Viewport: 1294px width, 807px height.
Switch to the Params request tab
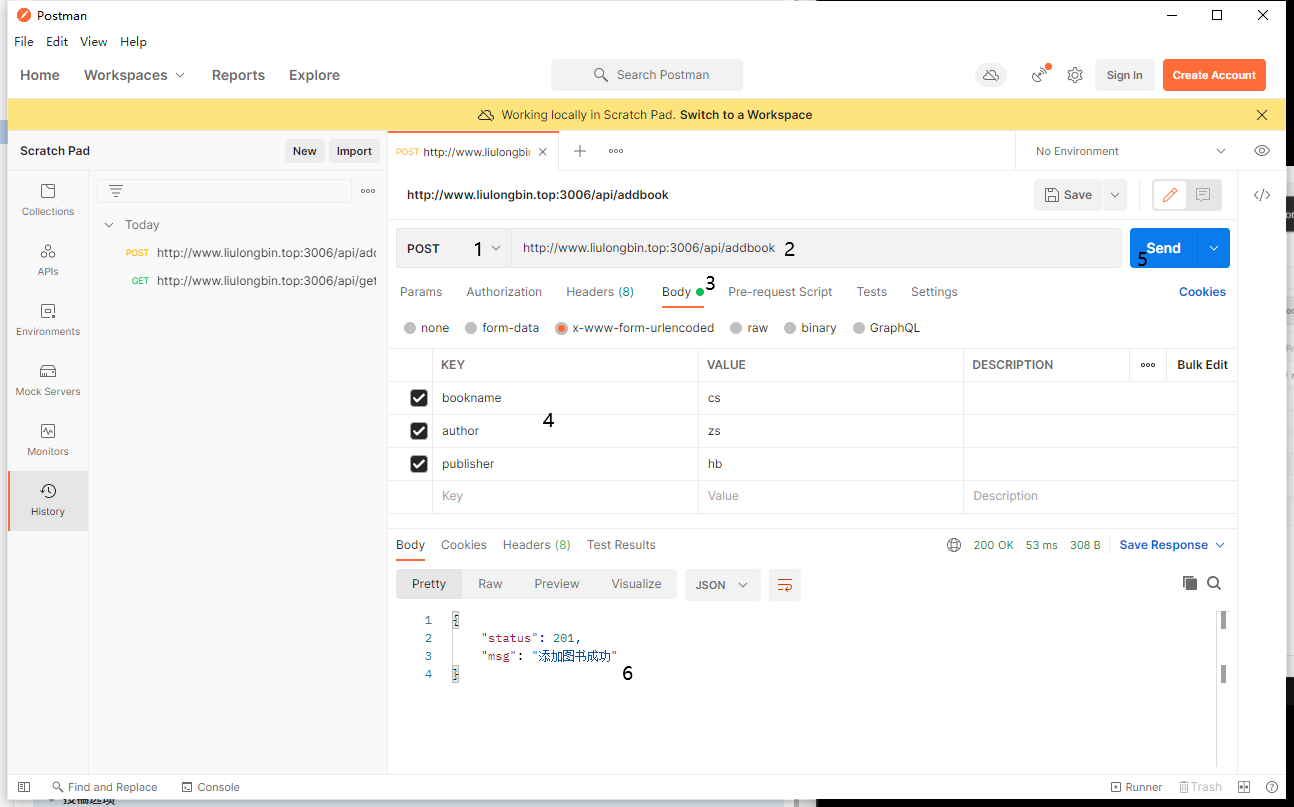click(x=421, y=292)
